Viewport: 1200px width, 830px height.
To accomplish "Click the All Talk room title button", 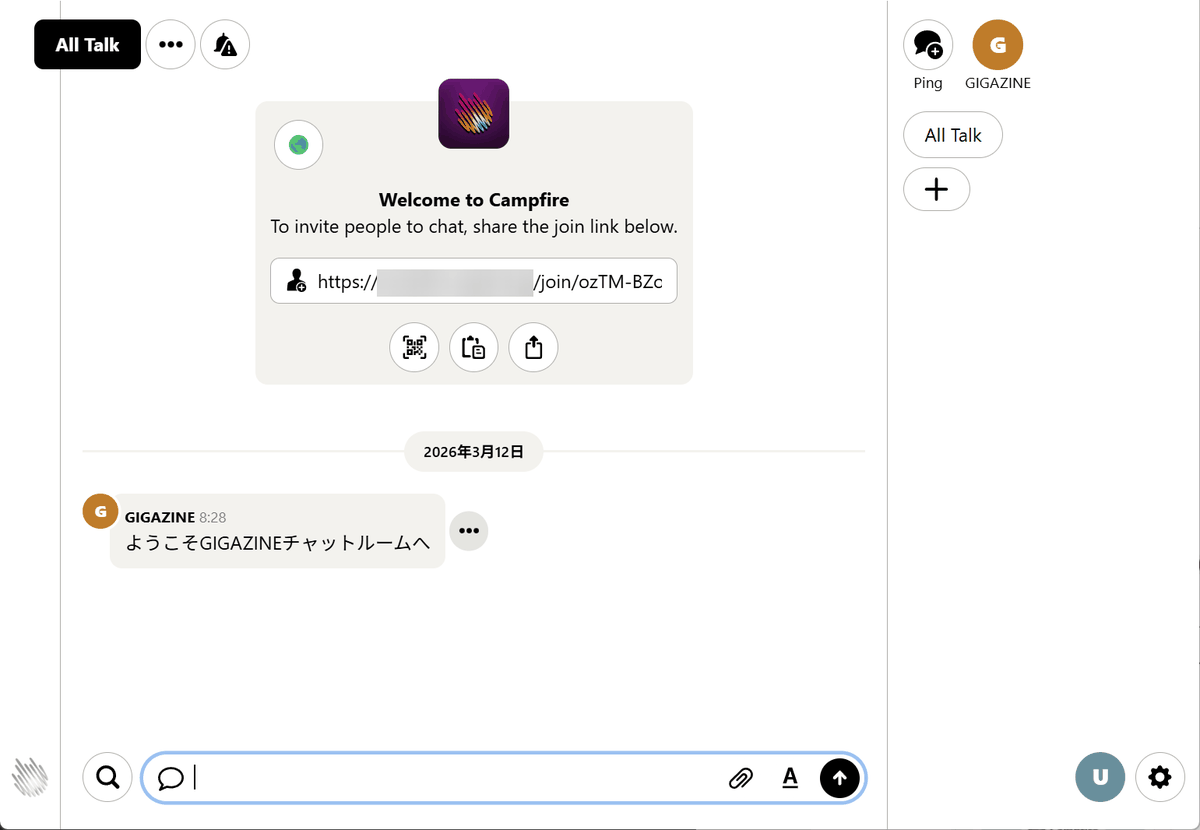I will pos(88,45).
